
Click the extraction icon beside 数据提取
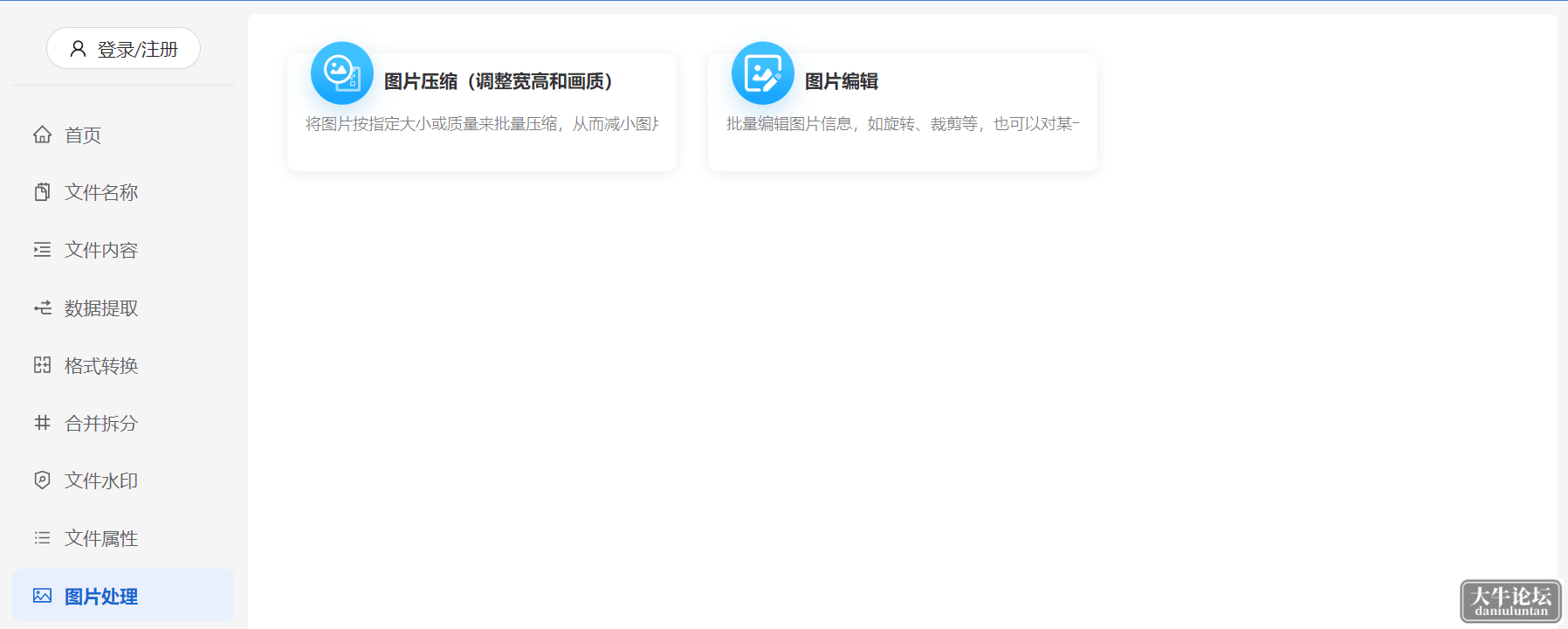(x=42, y=308)
